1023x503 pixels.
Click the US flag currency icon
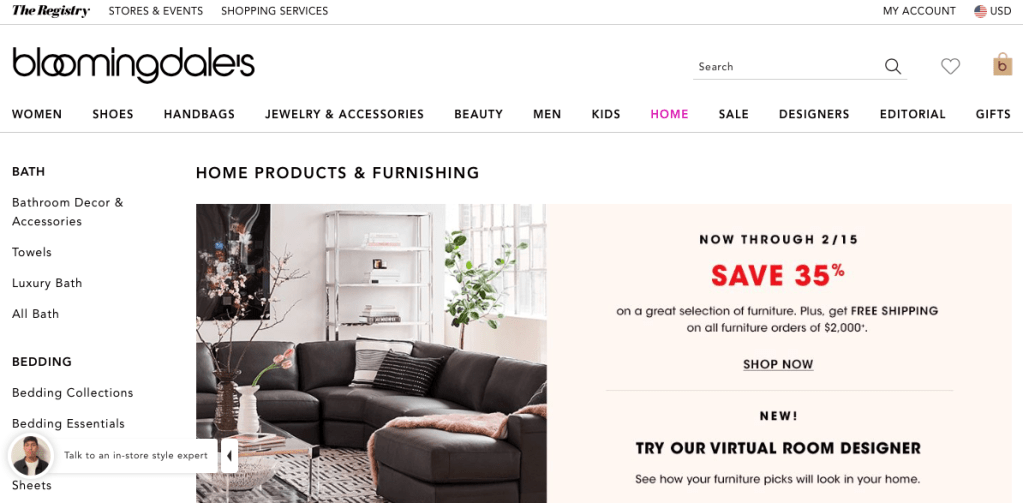click(980, 11)
